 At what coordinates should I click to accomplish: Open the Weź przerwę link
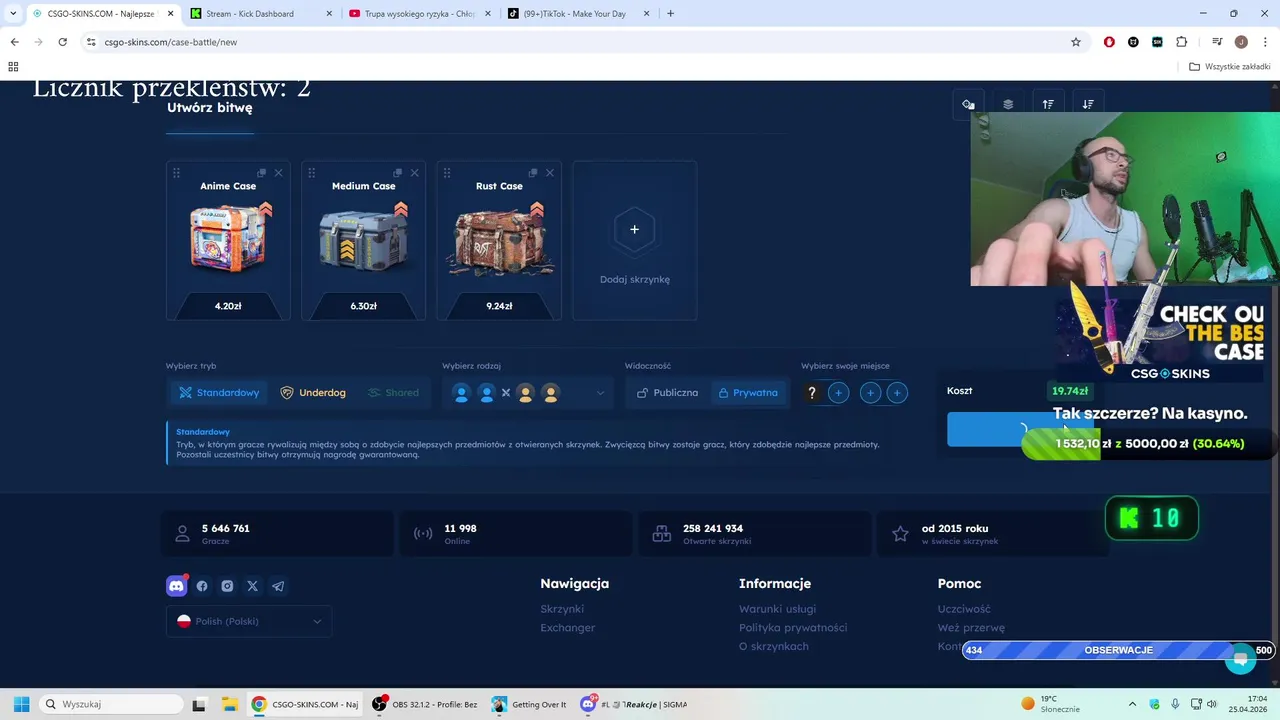(x=971, y=628)
